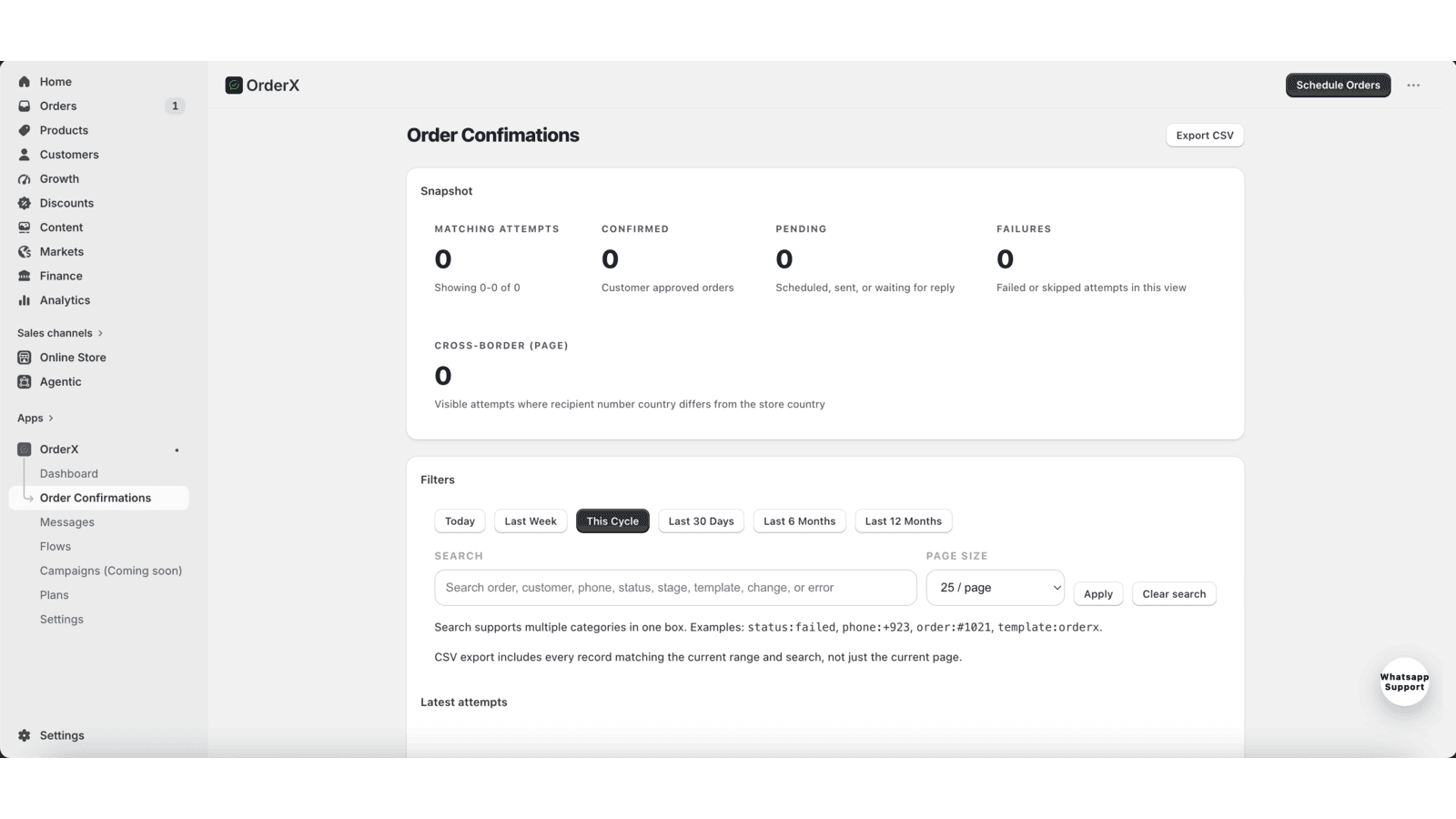This screenshot has width=1456, height=819.
Task: Click the Export CSV button
Action: point(1205,136)
